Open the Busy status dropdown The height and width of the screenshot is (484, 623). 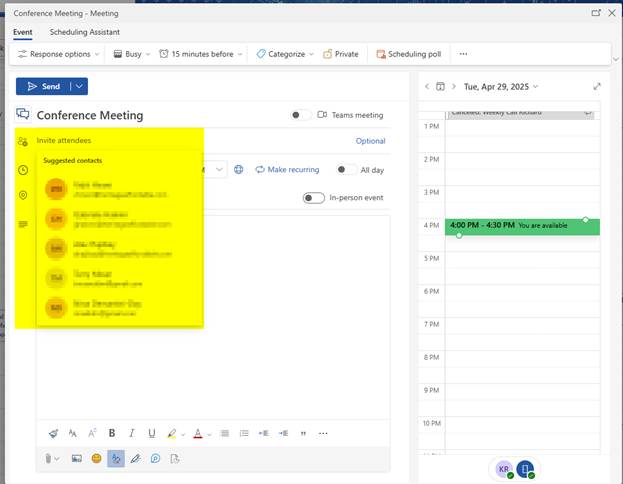click(x=132, y=54)
